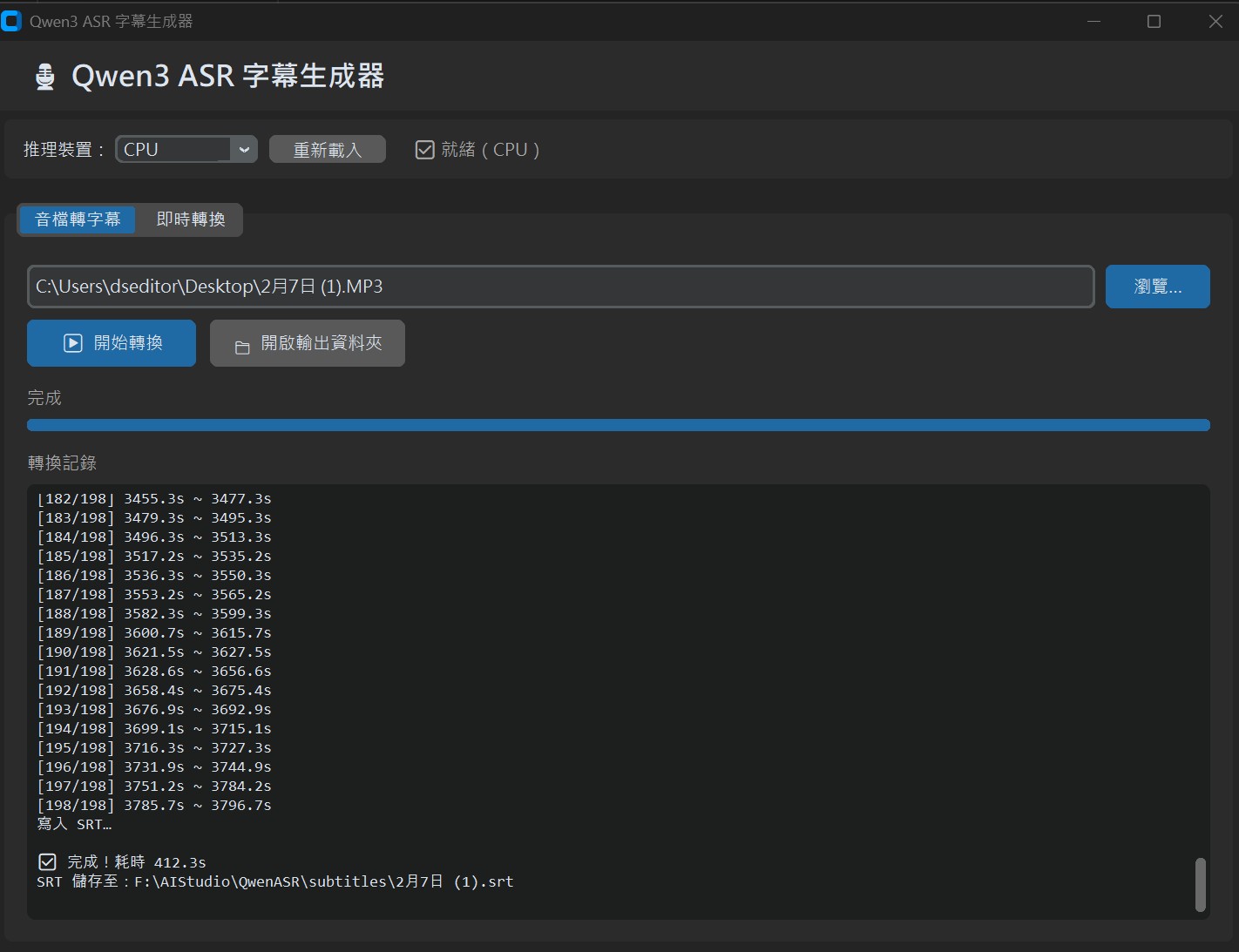The image size is (1239, 952).
Task: Select log line [184/198] 3496.3s ~ 3513.3s
Action: tap(154, 537)
